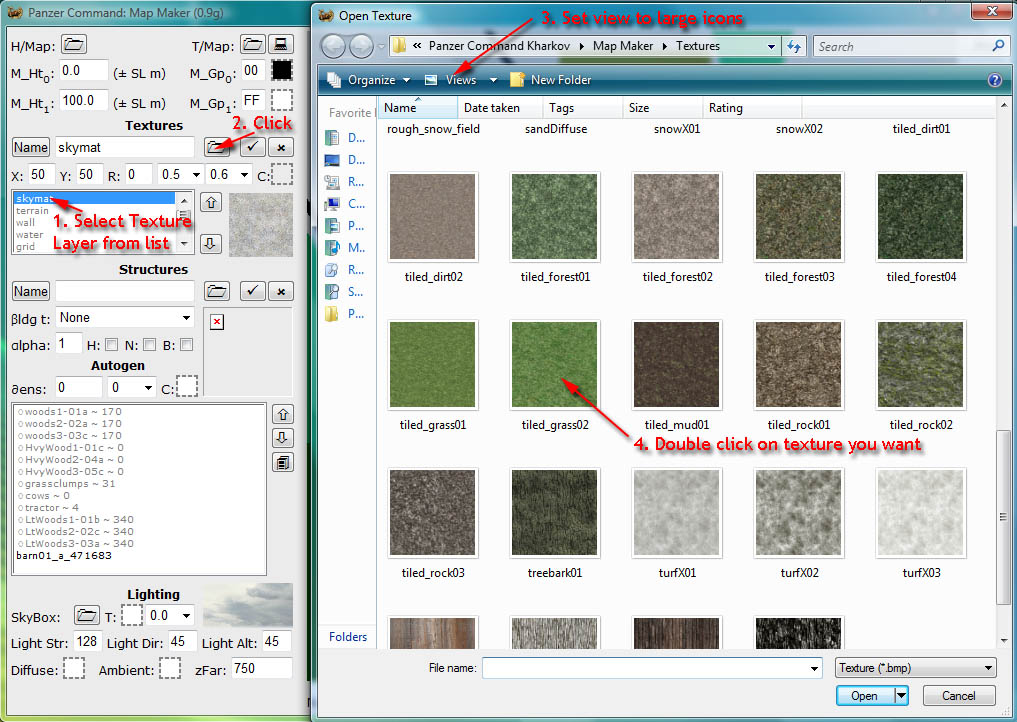Pick the black M_Gp0 color swatch
The image size is (1017, 722).
click(x=281, y=71)
